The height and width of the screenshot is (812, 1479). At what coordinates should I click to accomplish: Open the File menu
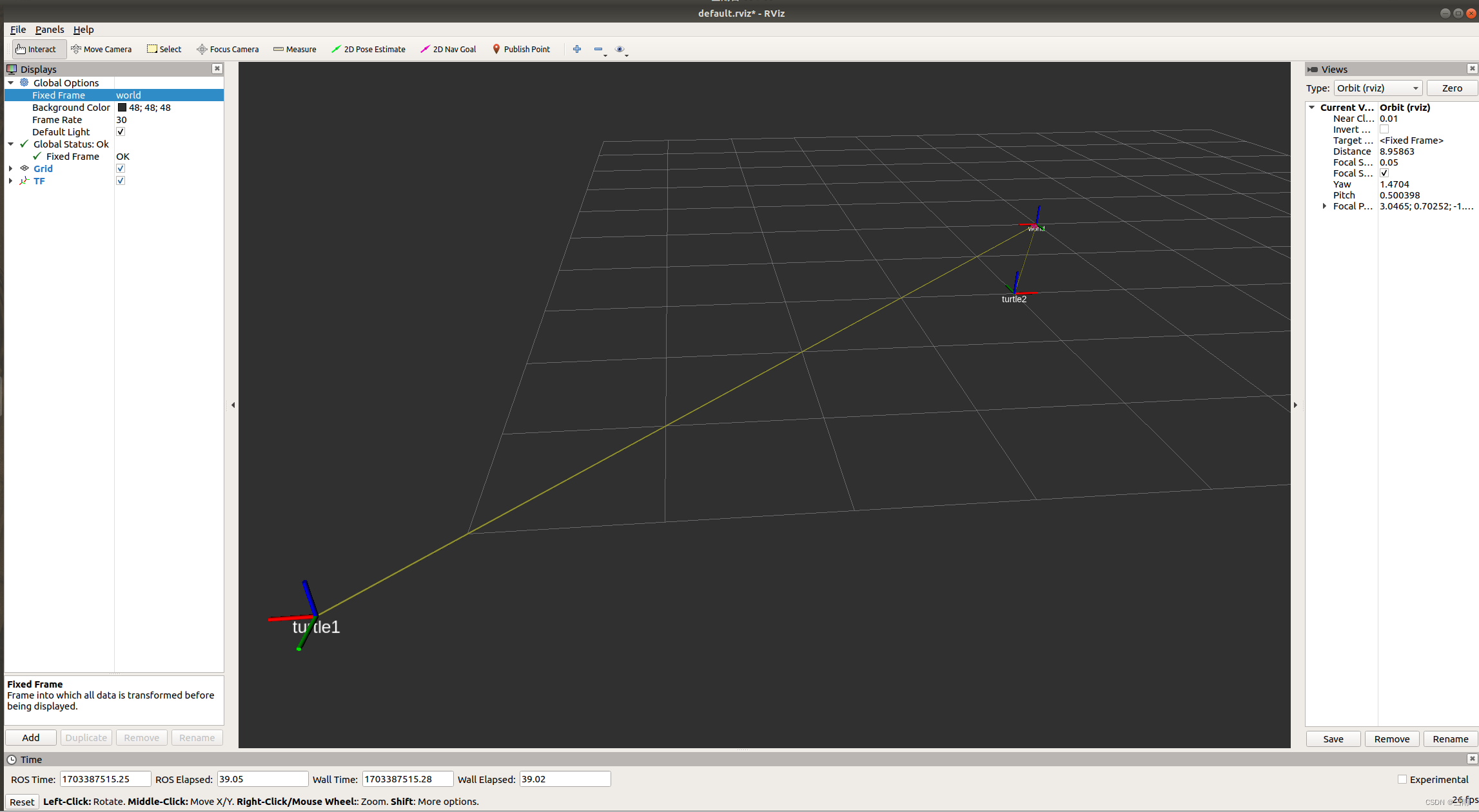(17, 28)
